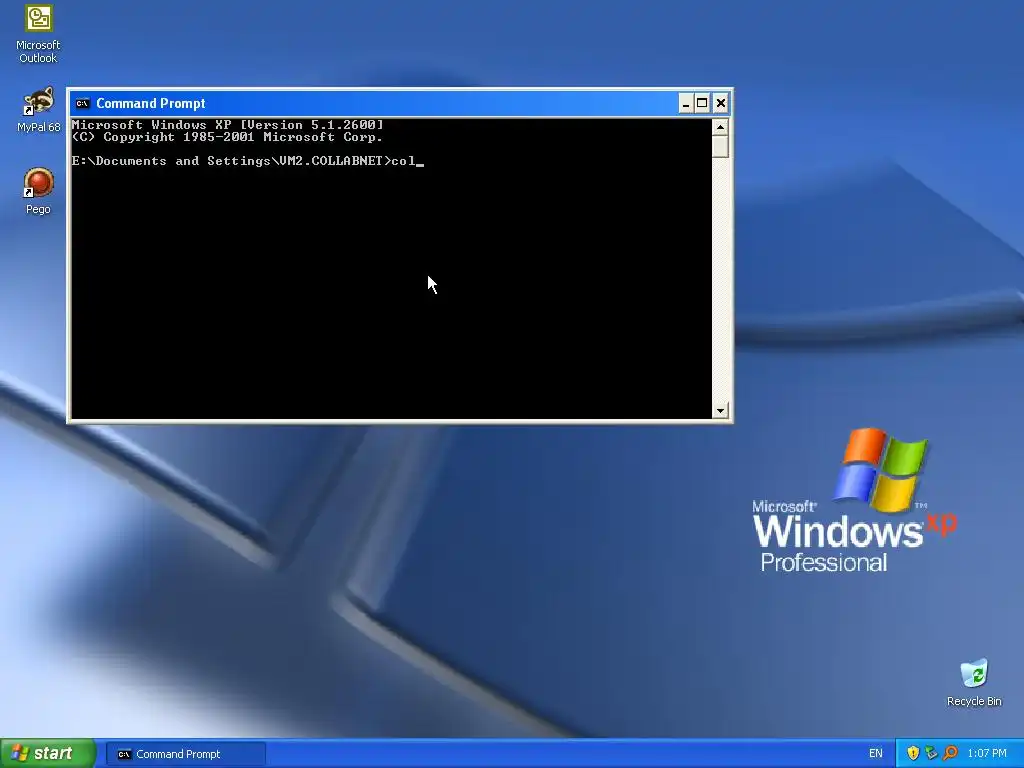Click the 'Microsoft Windows XP [Version 5.1.2600]' line
Screen dimensions: 1024x768
(227, 125)
